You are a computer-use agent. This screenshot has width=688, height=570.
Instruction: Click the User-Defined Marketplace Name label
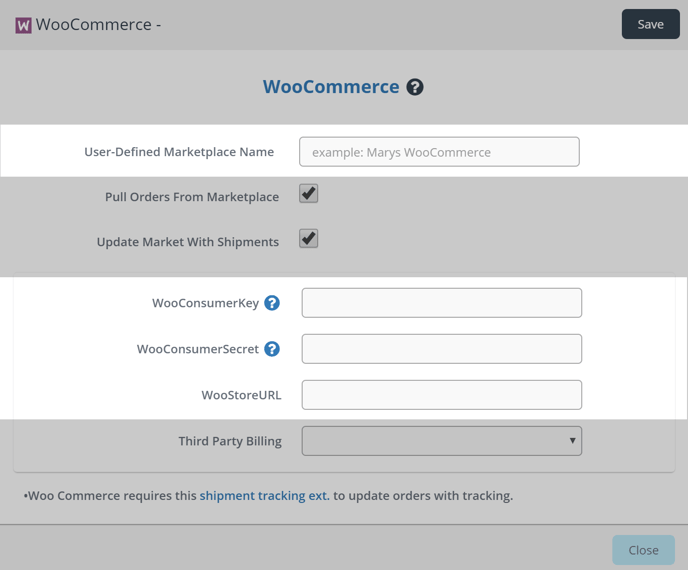pos(179,152)
